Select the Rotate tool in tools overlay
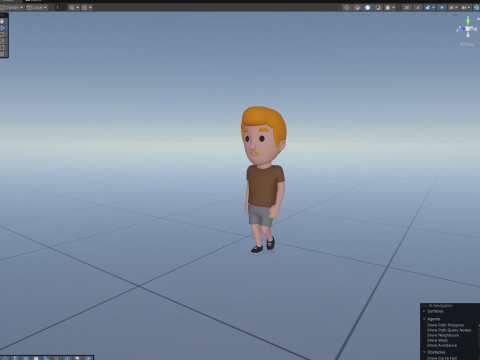 (x=3, y=34)
